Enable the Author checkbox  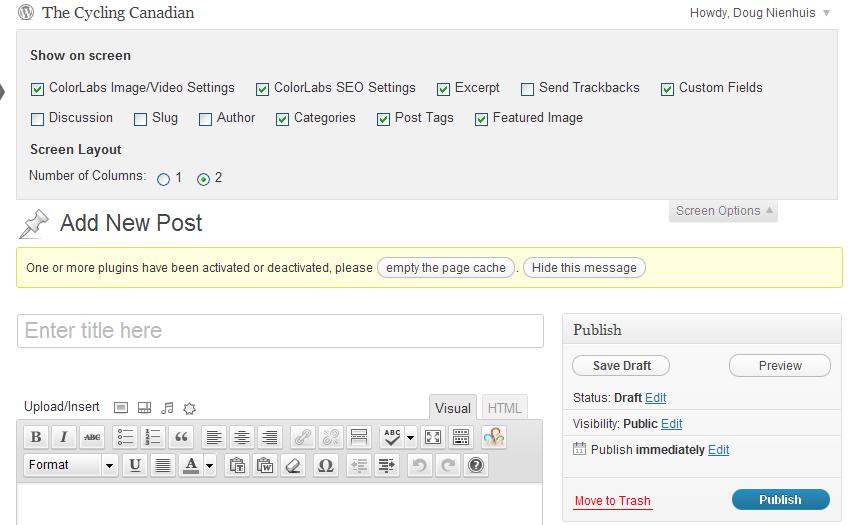click(x=205, y=119)
